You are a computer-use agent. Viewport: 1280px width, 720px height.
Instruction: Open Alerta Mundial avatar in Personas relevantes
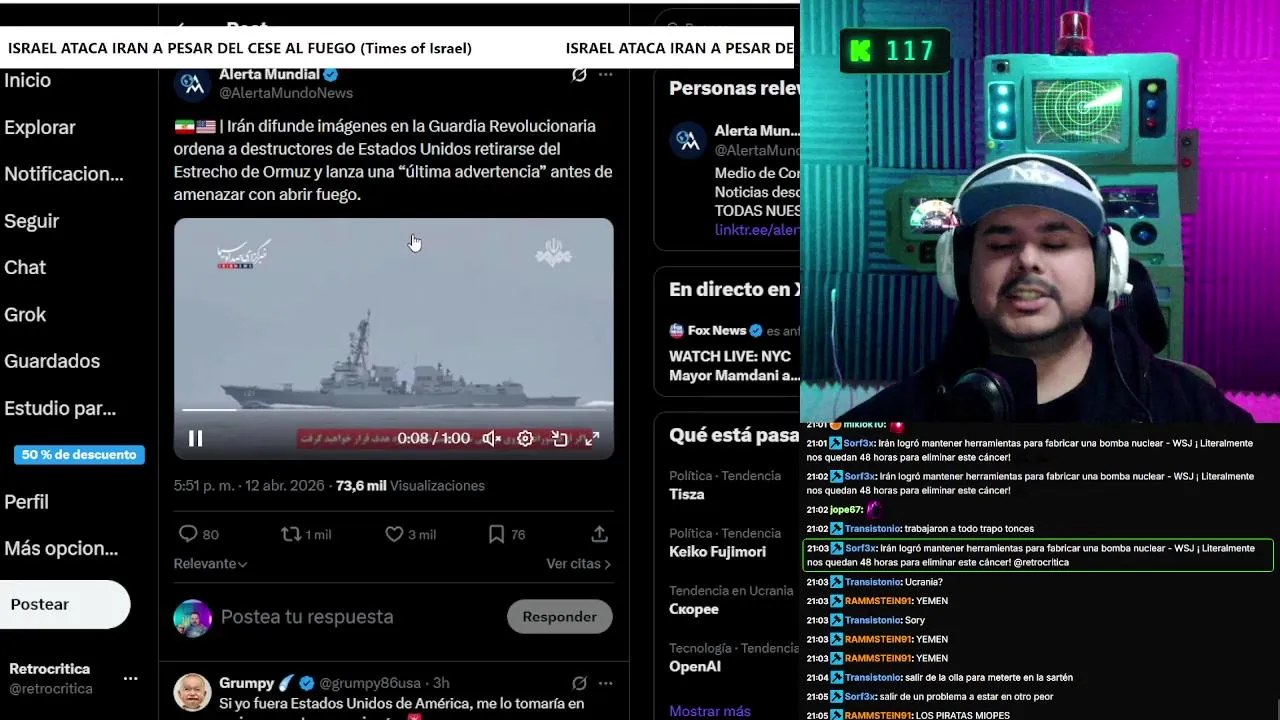tap(688, 141)
